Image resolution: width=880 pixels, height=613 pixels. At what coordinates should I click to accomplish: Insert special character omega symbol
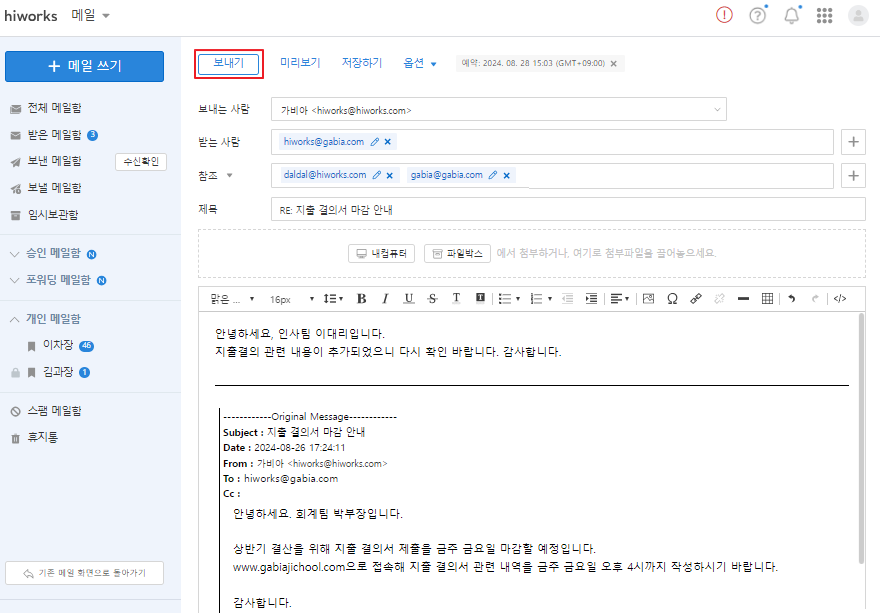click(x=672, y=298)
